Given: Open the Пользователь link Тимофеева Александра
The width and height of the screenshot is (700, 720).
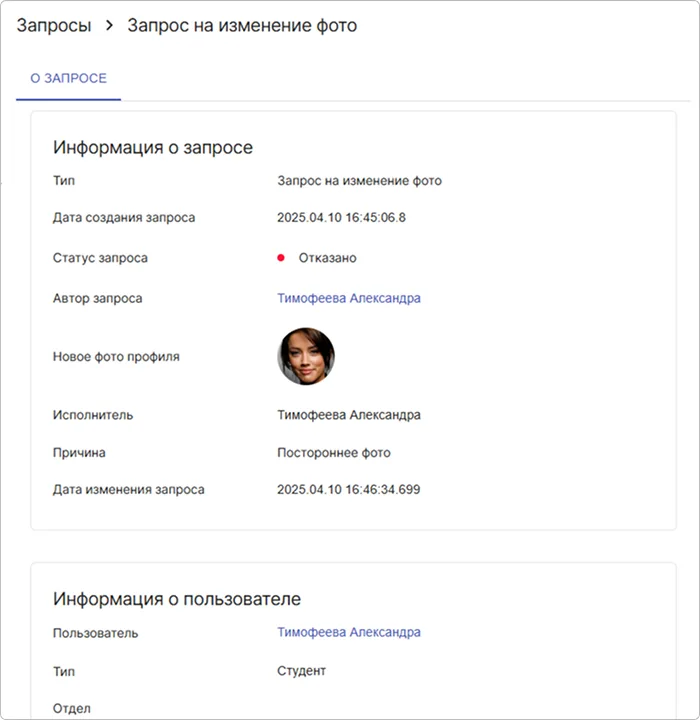Looking at the screenshot, I should click(x=348, y=632).
